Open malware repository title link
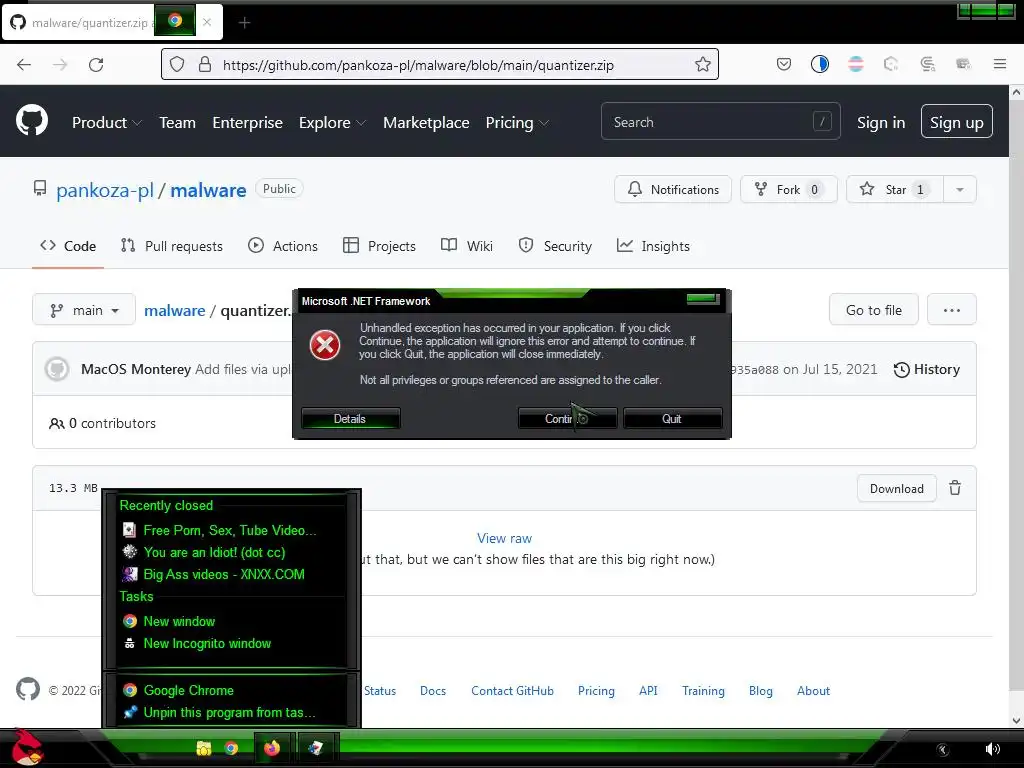The width and height of the screenshot is (1024, 768). pos(208,190)
